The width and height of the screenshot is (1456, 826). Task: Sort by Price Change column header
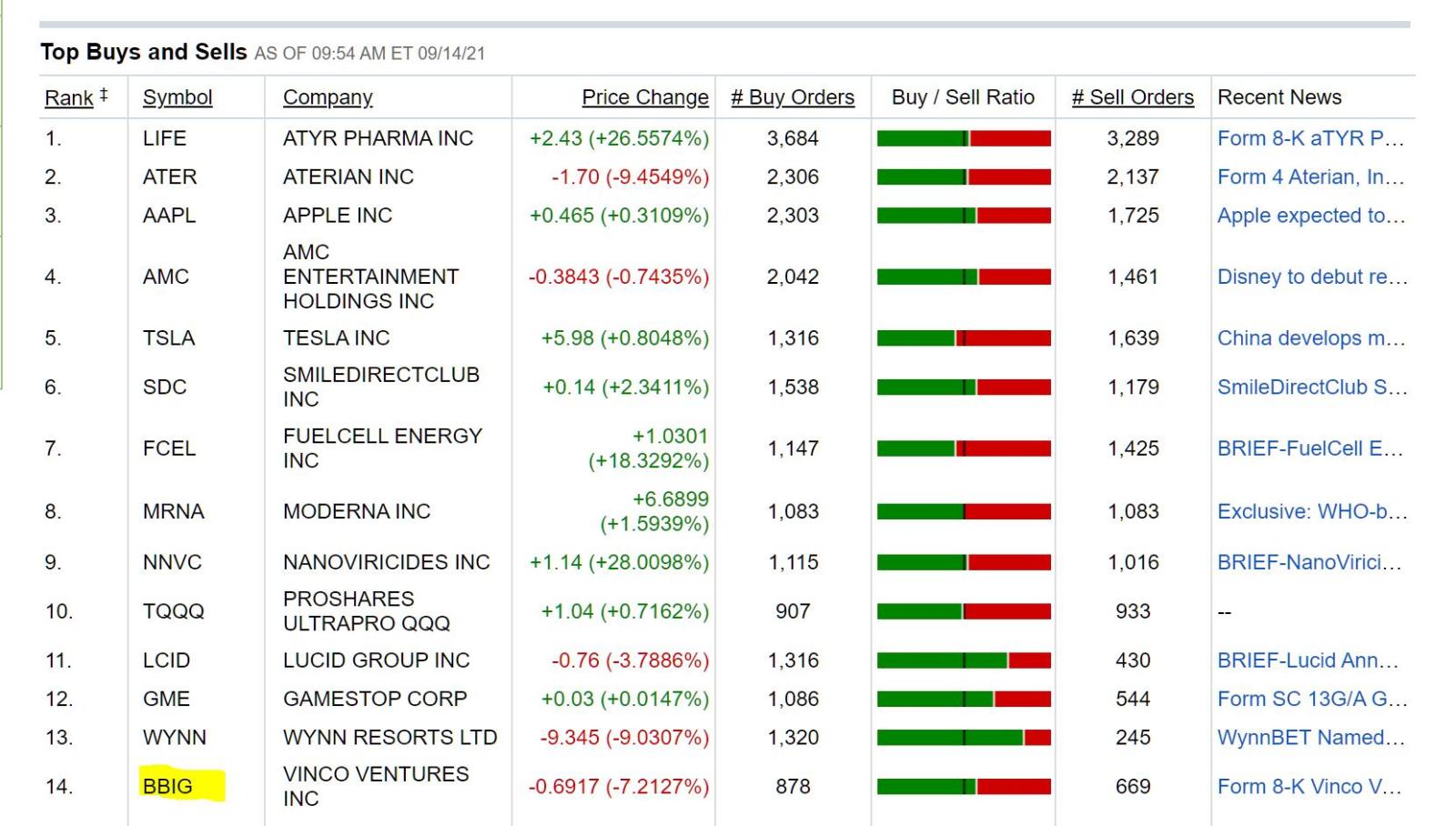click(645, 97)
